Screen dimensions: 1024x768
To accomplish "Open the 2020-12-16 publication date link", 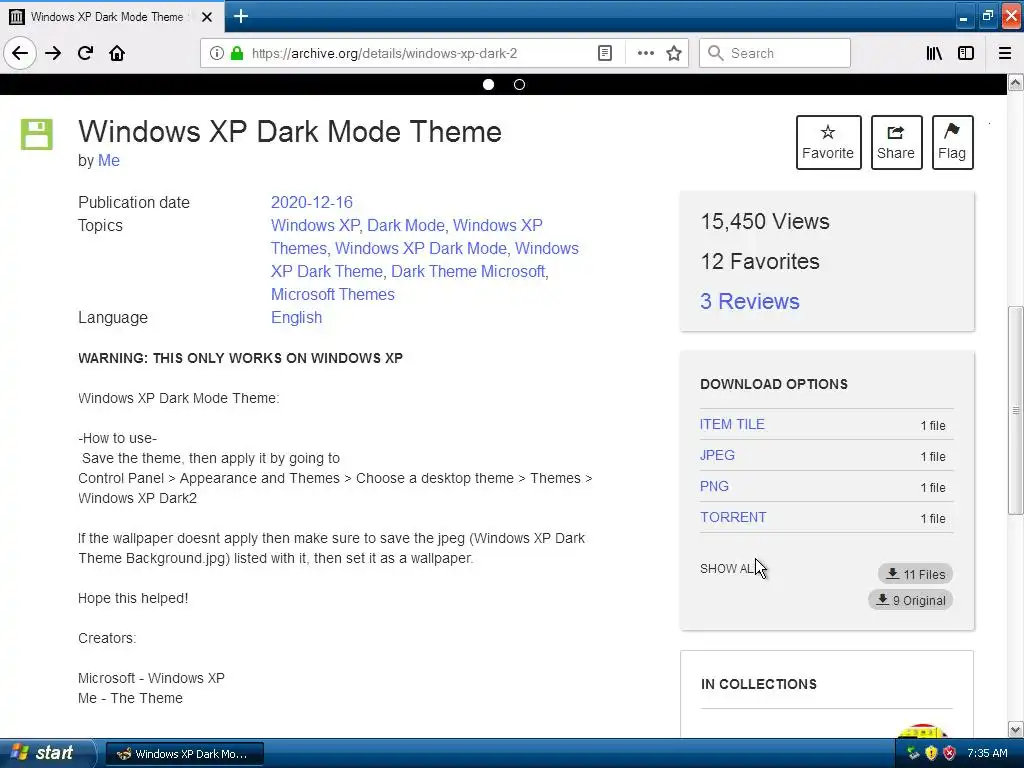I will (x=312, y=202).
